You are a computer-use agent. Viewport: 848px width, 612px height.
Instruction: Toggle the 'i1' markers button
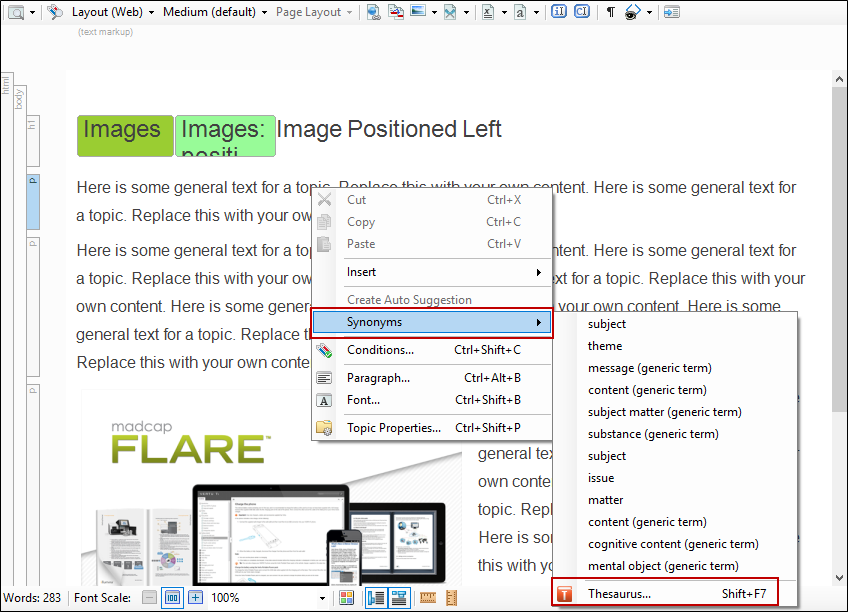pyautogui.click(x=559, y=11)
